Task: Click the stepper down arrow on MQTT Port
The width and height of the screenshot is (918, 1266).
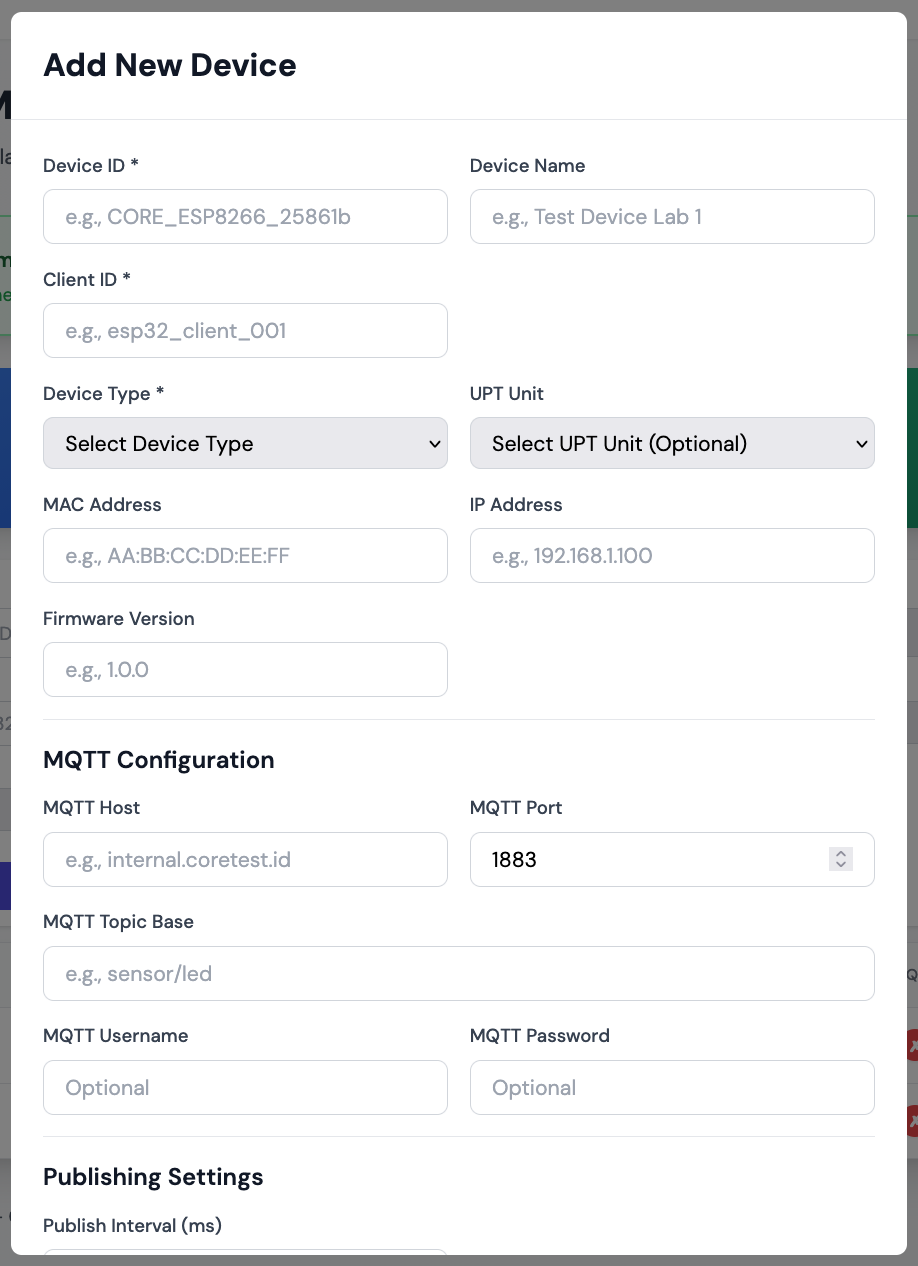Action: point(841,865)
